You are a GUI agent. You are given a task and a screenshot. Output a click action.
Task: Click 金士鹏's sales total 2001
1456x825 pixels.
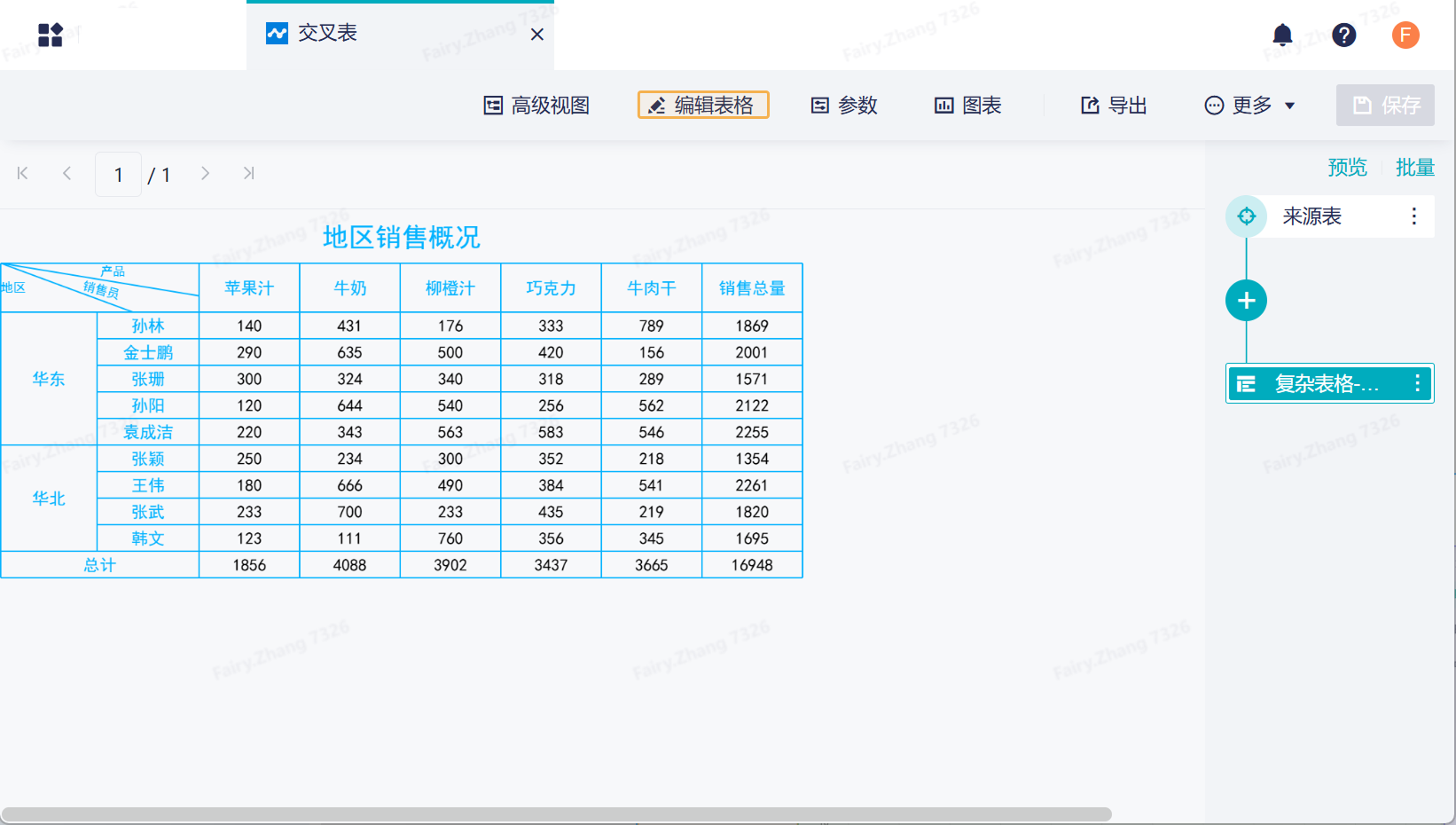[x=753, y=352]
